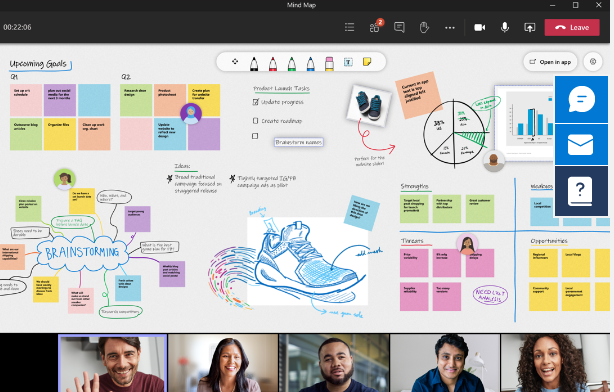Insert a yellow sticky note
Viewport: 614px width, 392px height.
pos(367,61)
